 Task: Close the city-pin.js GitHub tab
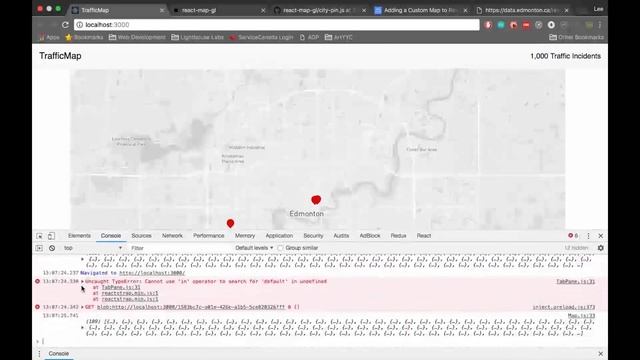pos(364,10)
